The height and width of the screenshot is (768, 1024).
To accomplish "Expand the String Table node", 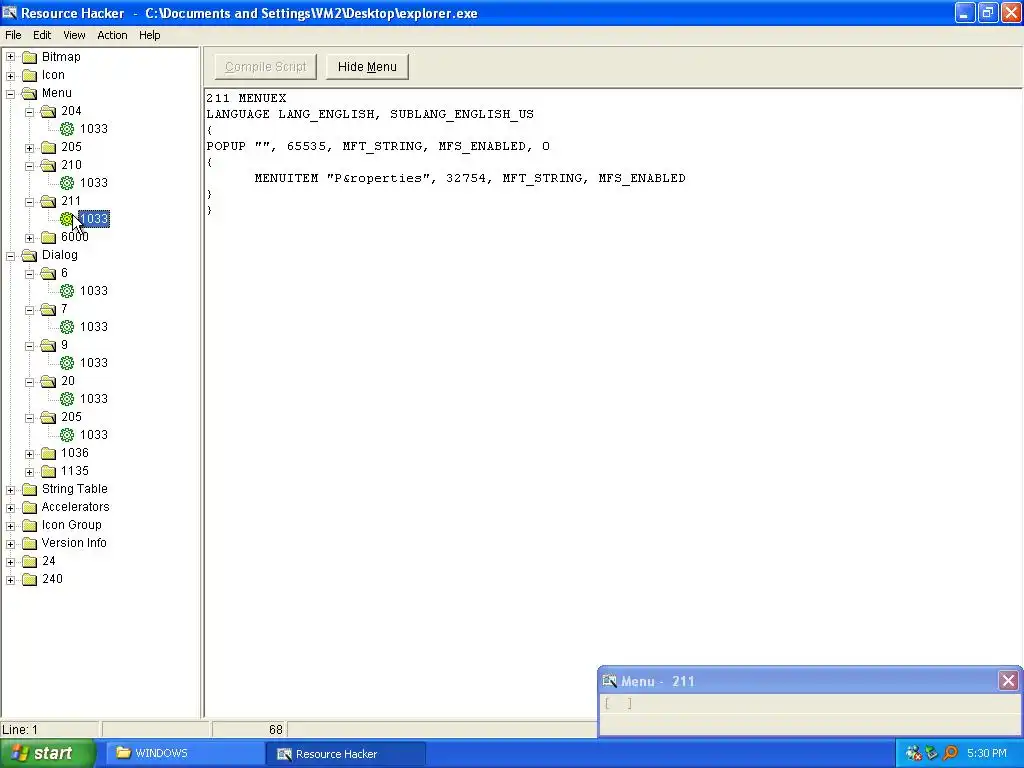I will click(10, 490).
